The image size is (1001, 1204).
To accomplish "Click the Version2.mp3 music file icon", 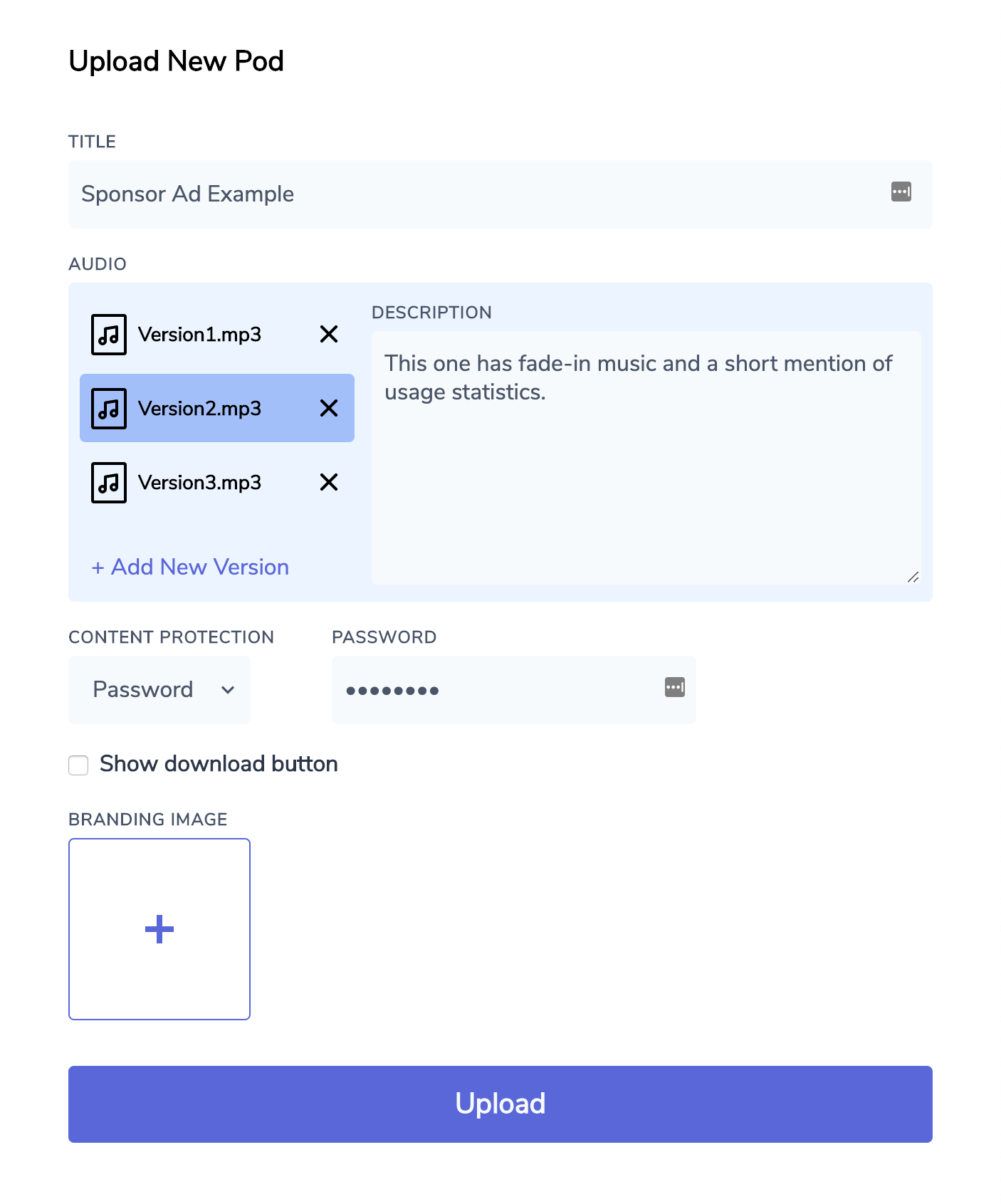I will 109,409.
